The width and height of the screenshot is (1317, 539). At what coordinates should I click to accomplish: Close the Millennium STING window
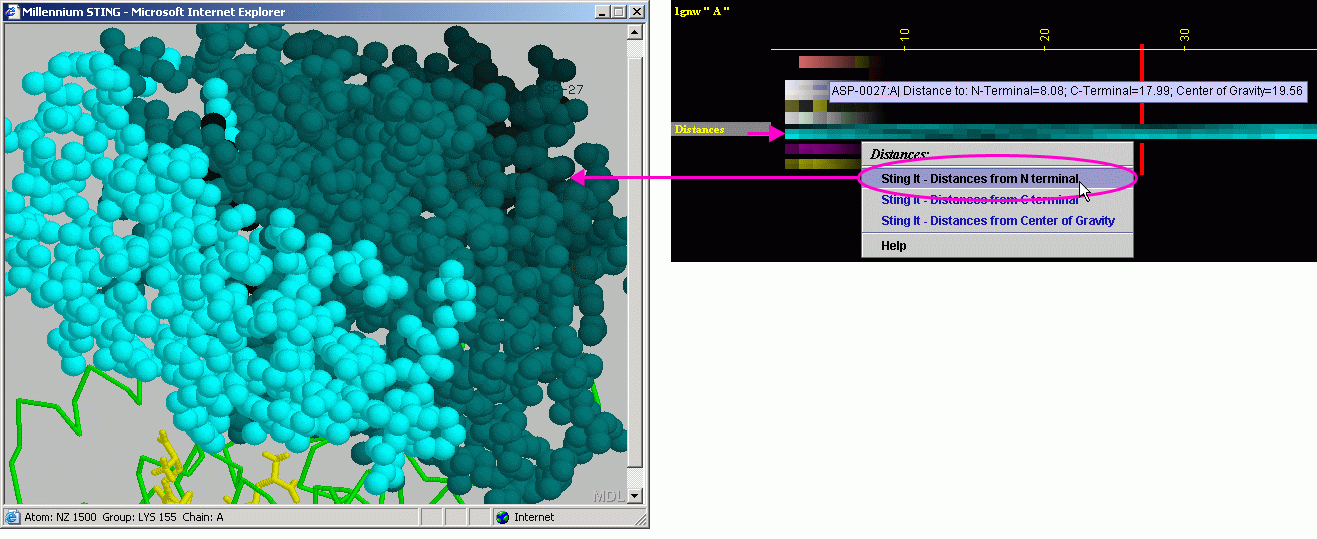point(636,12)
